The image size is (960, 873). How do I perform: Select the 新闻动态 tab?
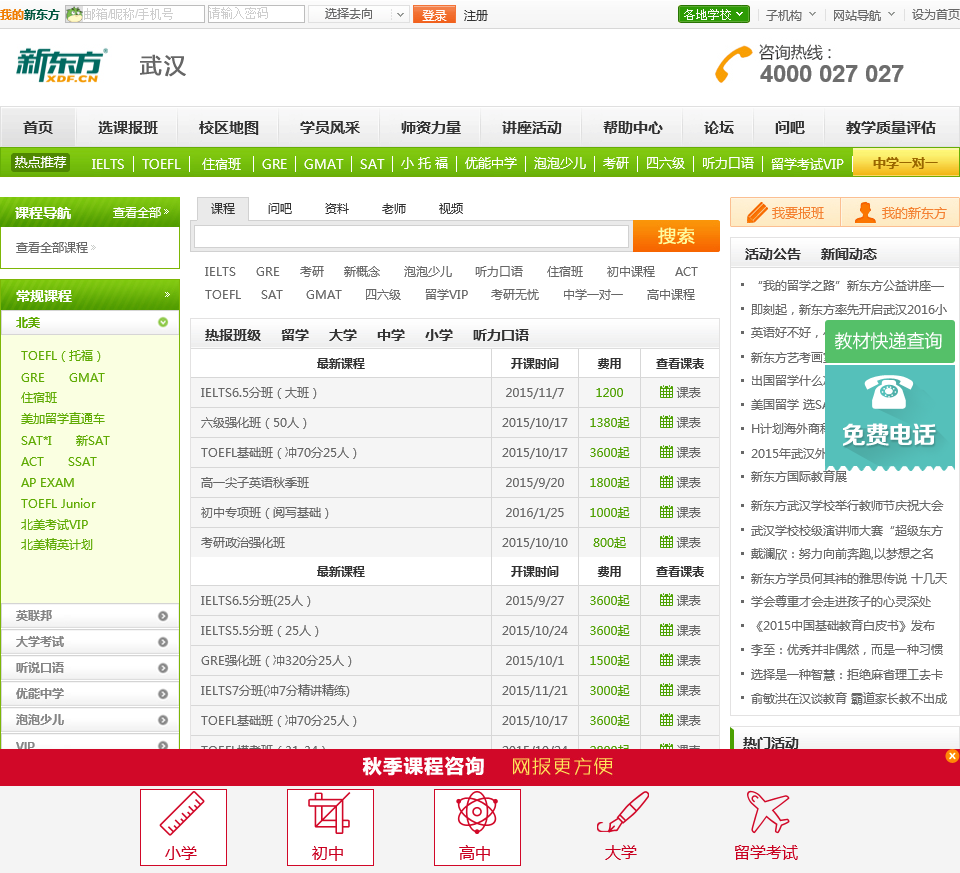tap(848, 254)
